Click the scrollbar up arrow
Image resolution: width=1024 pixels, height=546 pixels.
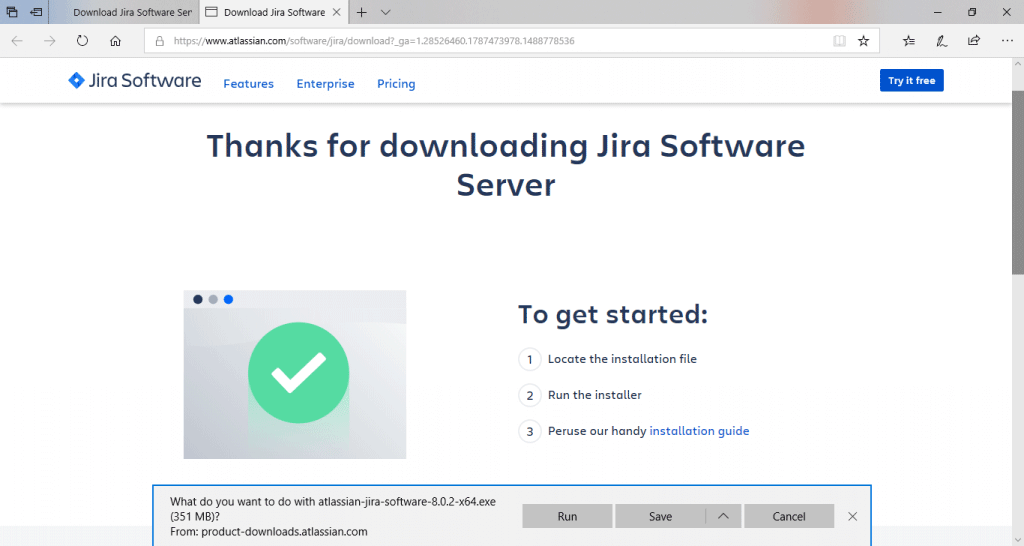point(1017,64)
